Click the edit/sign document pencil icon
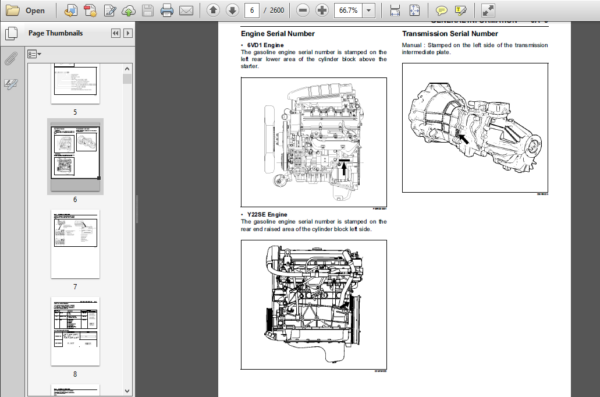 tap(110, 10)
